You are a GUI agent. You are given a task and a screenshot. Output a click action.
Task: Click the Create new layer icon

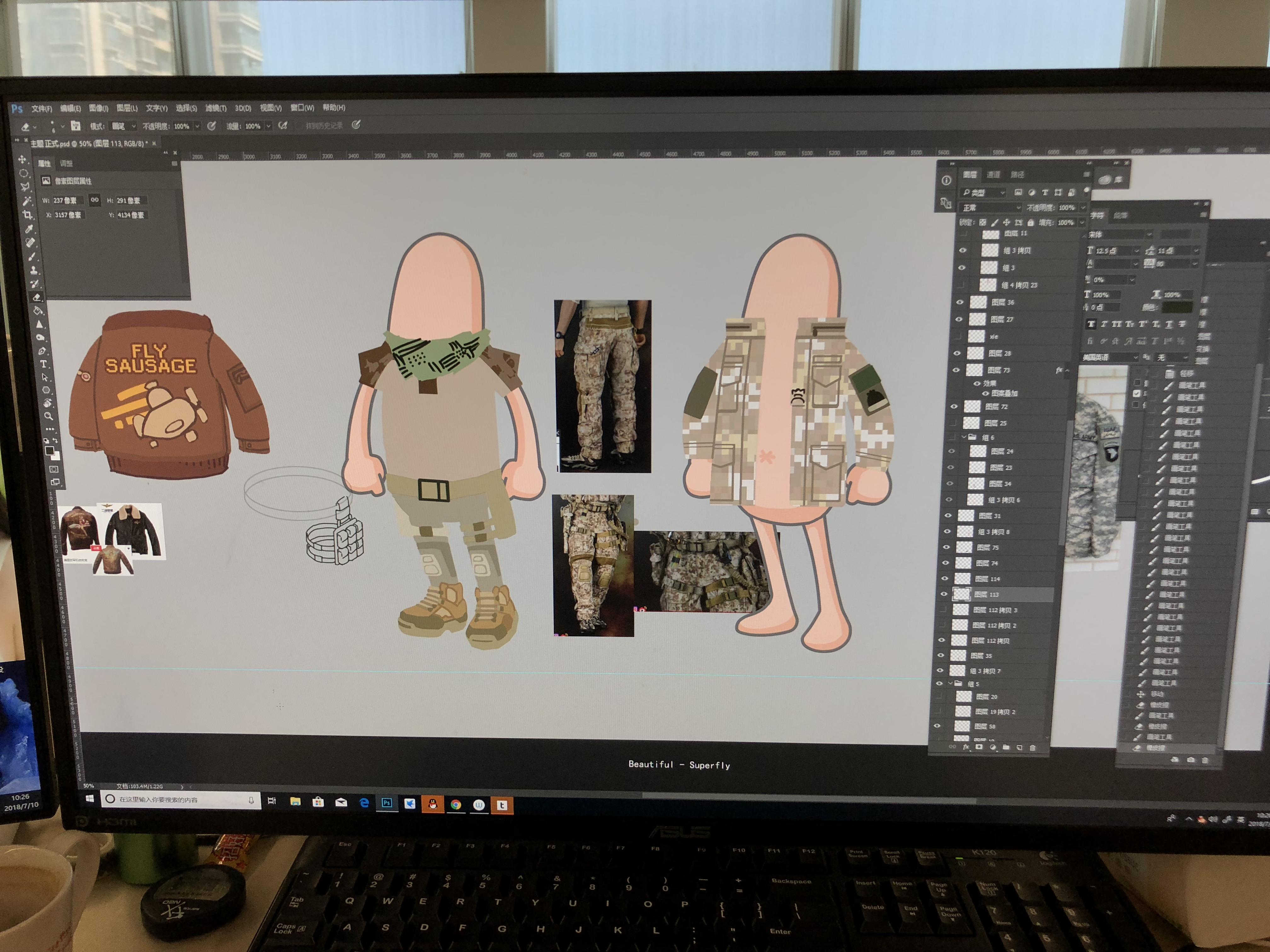click(x=1019, y=748)
